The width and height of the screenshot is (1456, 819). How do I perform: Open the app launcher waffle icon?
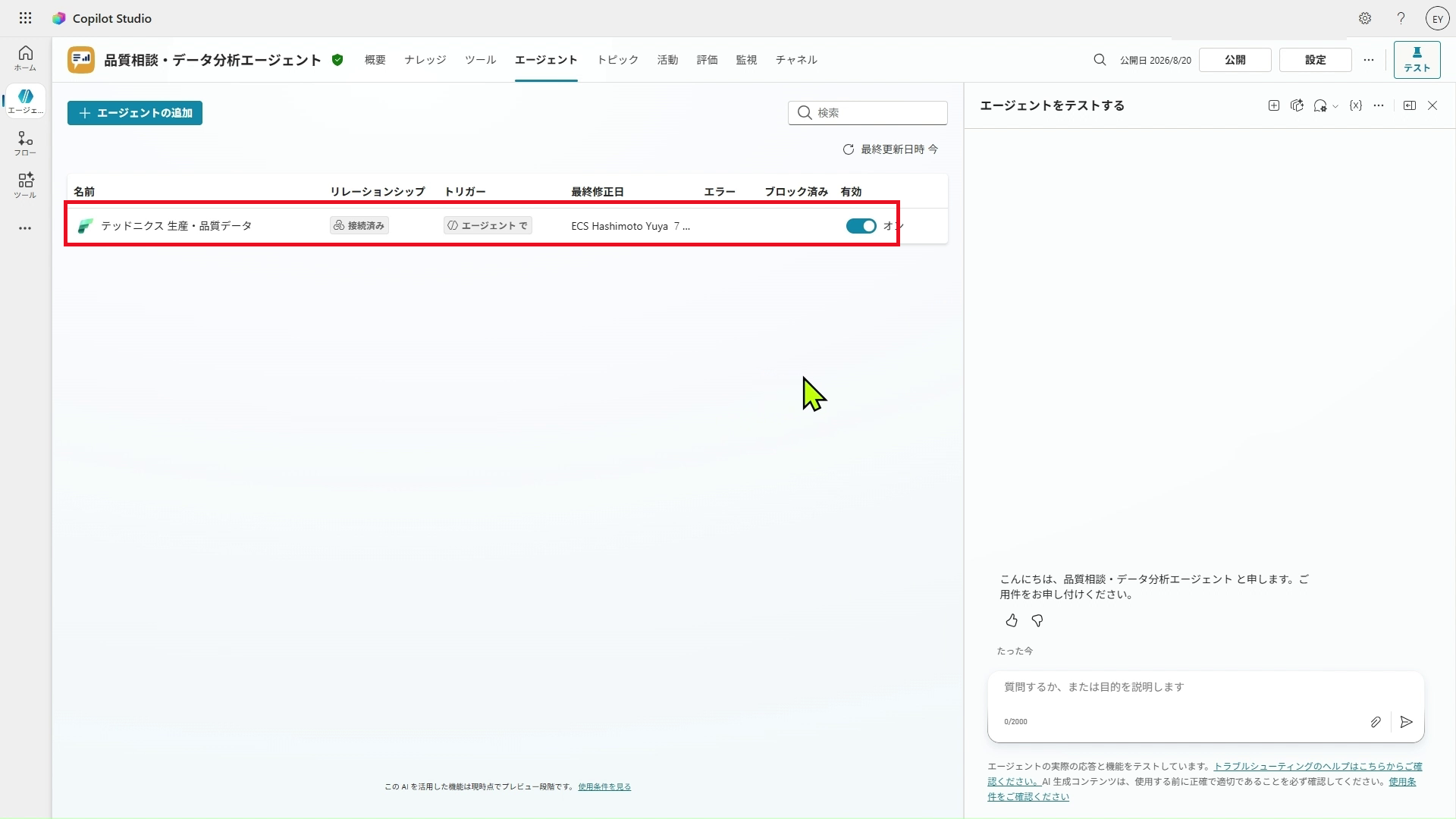click(x=25, y=18)
